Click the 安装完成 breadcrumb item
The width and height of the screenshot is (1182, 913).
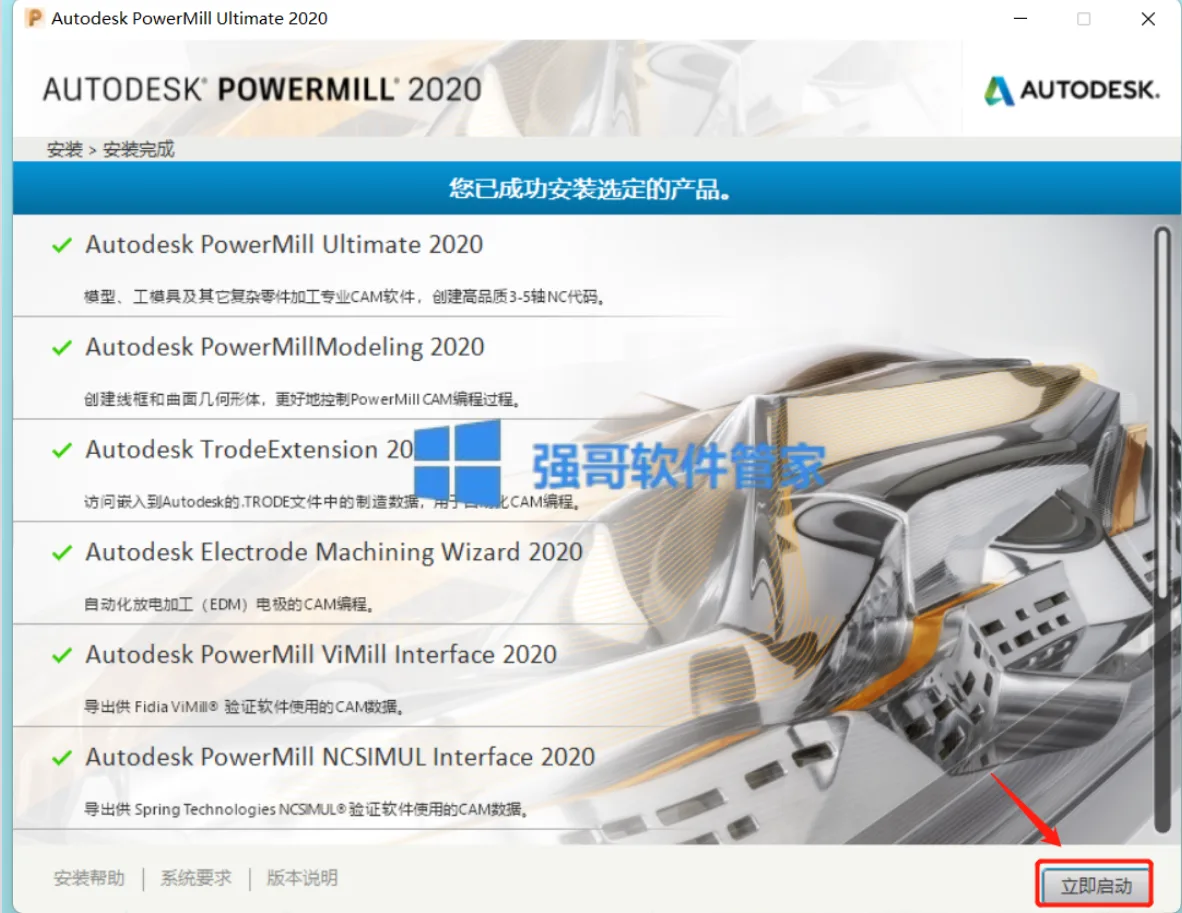139,149
